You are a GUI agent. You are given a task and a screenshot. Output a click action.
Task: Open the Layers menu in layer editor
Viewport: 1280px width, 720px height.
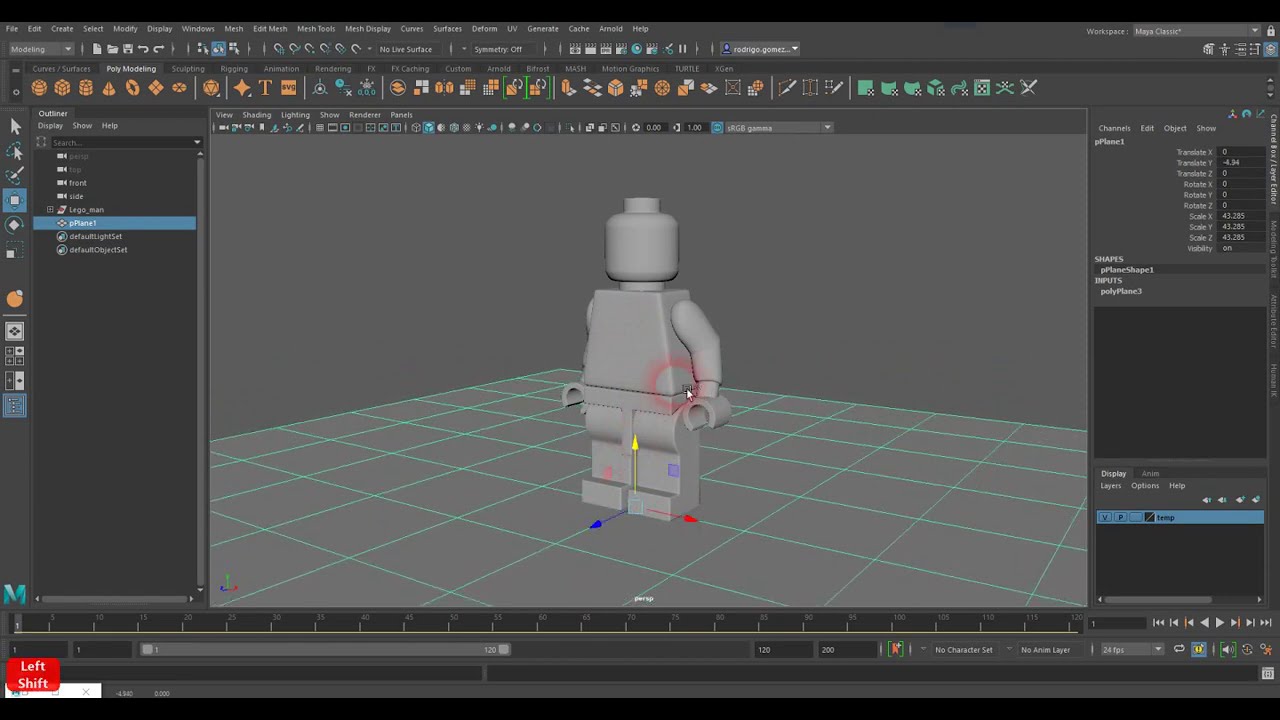(x=1111, y=486)
